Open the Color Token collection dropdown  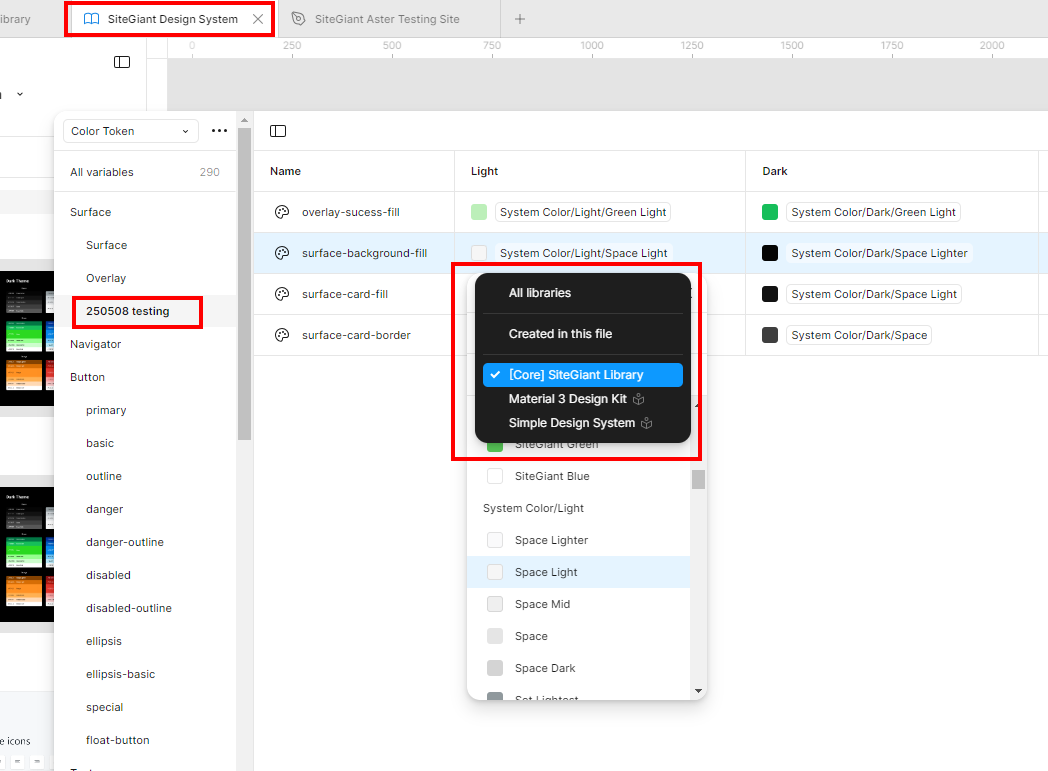[130, 131]
